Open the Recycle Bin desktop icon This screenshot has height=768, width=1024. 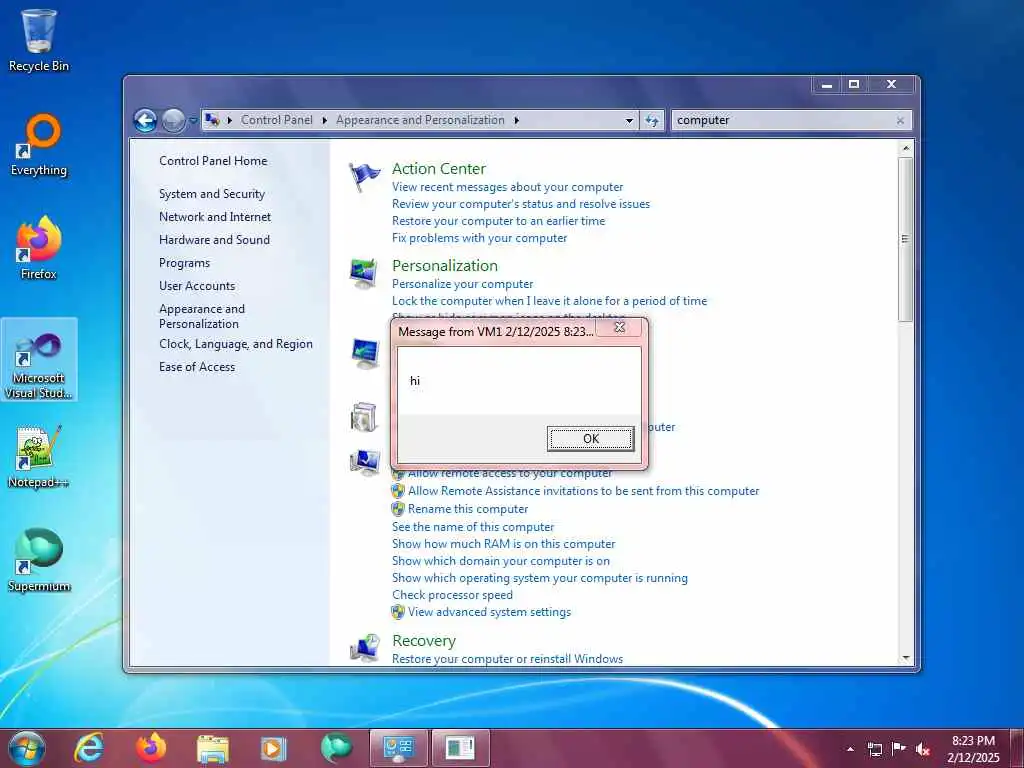coord(39,40)
